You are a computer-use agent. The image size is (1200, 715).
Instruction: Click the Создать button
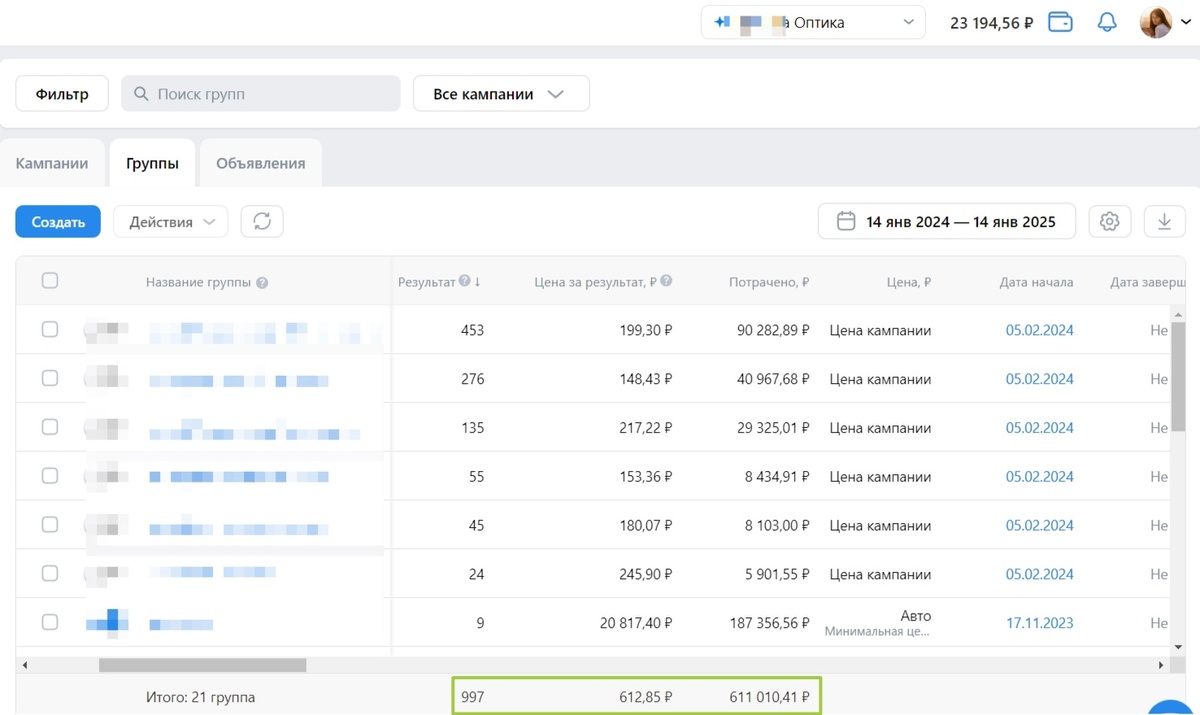(58, 221)
